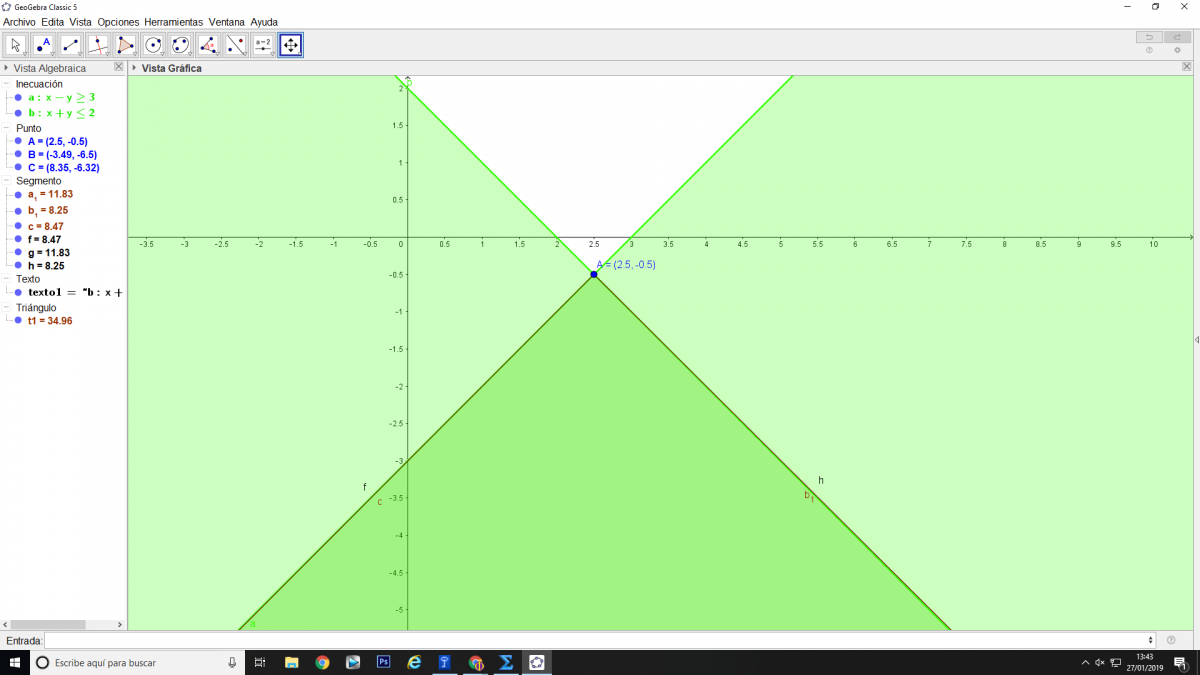Viewport: 1200px width, 675px height.
Task: Choose the Line through two points tool
Action: (x=71, y=45)
